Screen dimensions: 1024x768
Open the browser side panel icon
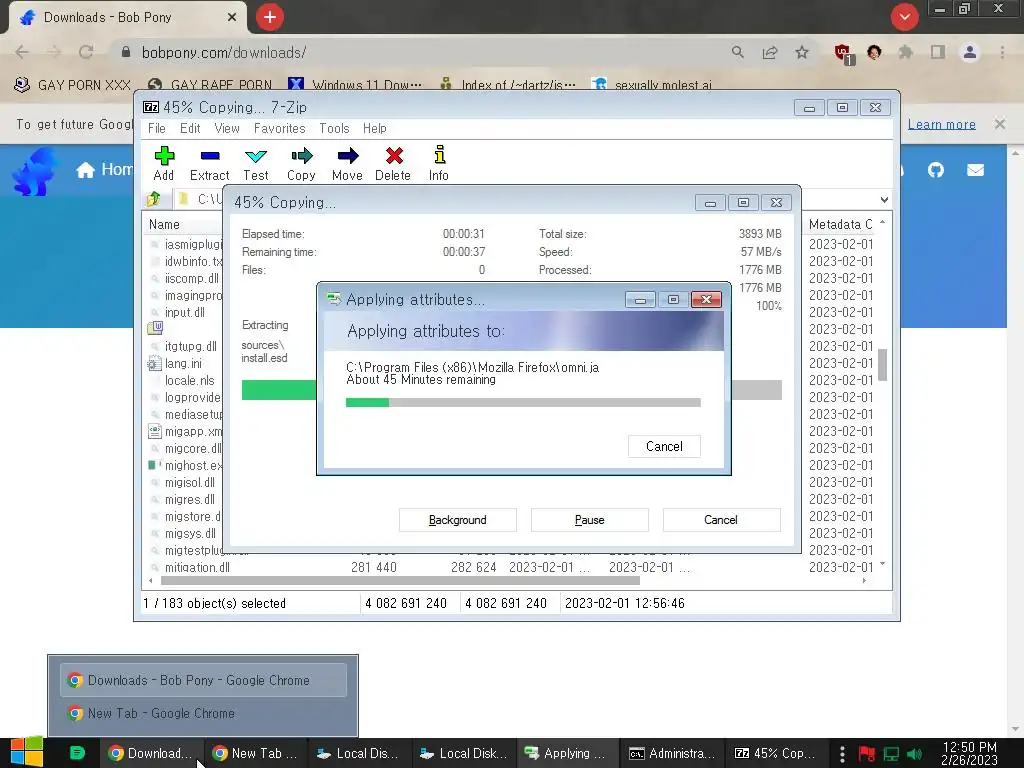[x=938, y=52]
